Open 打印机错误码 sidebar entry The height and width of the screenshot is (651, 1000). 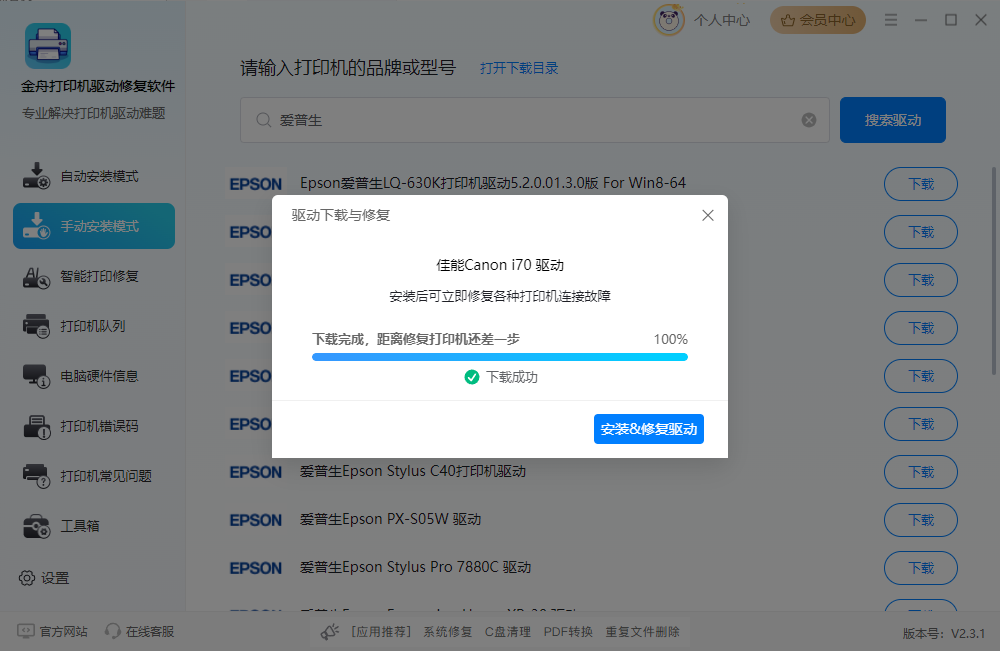94,426
